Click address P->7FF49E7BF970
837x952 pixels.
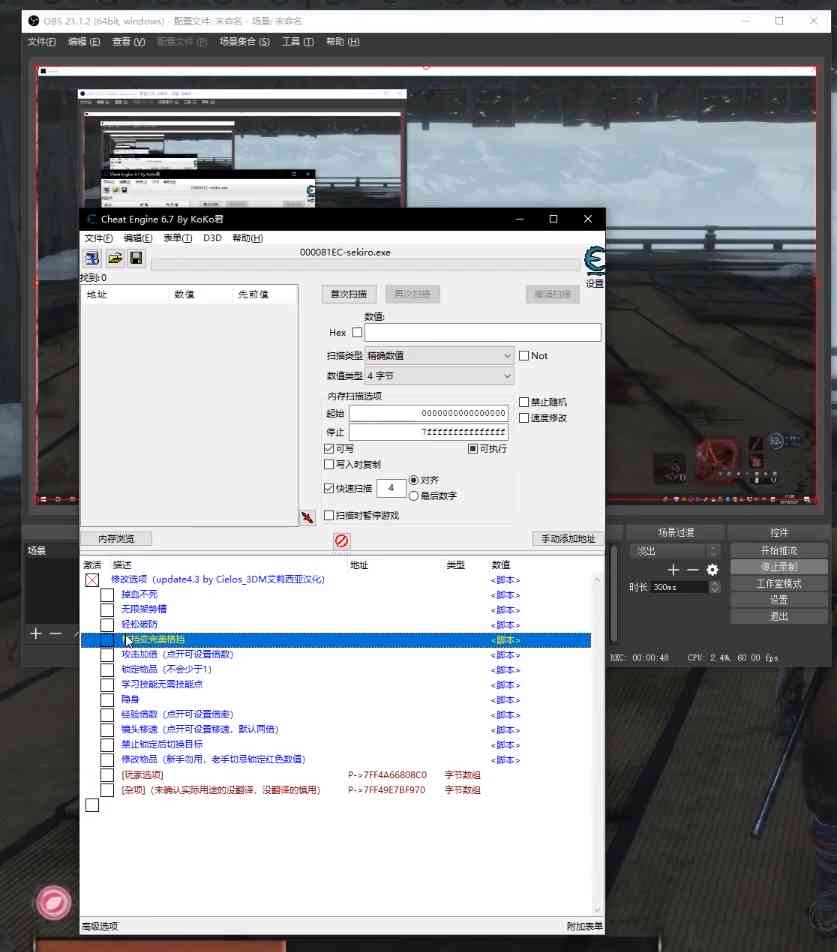pos(387,790)
